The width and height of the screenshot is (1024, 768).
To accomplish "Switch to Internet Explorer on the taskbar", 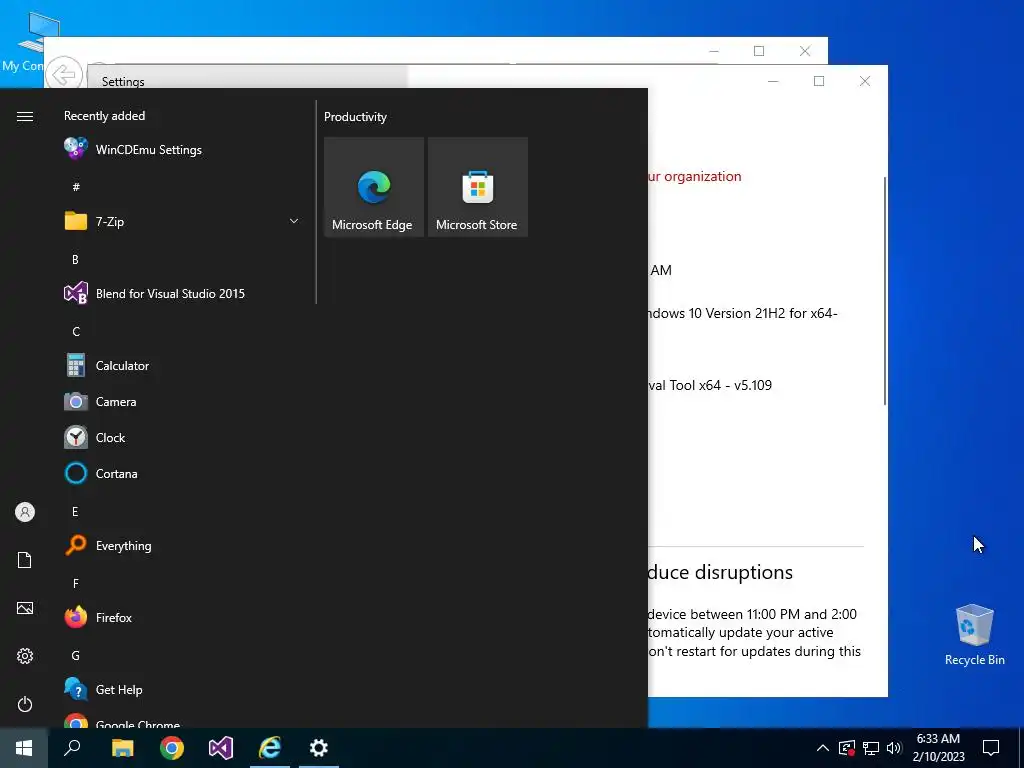I will coord(270,748).
